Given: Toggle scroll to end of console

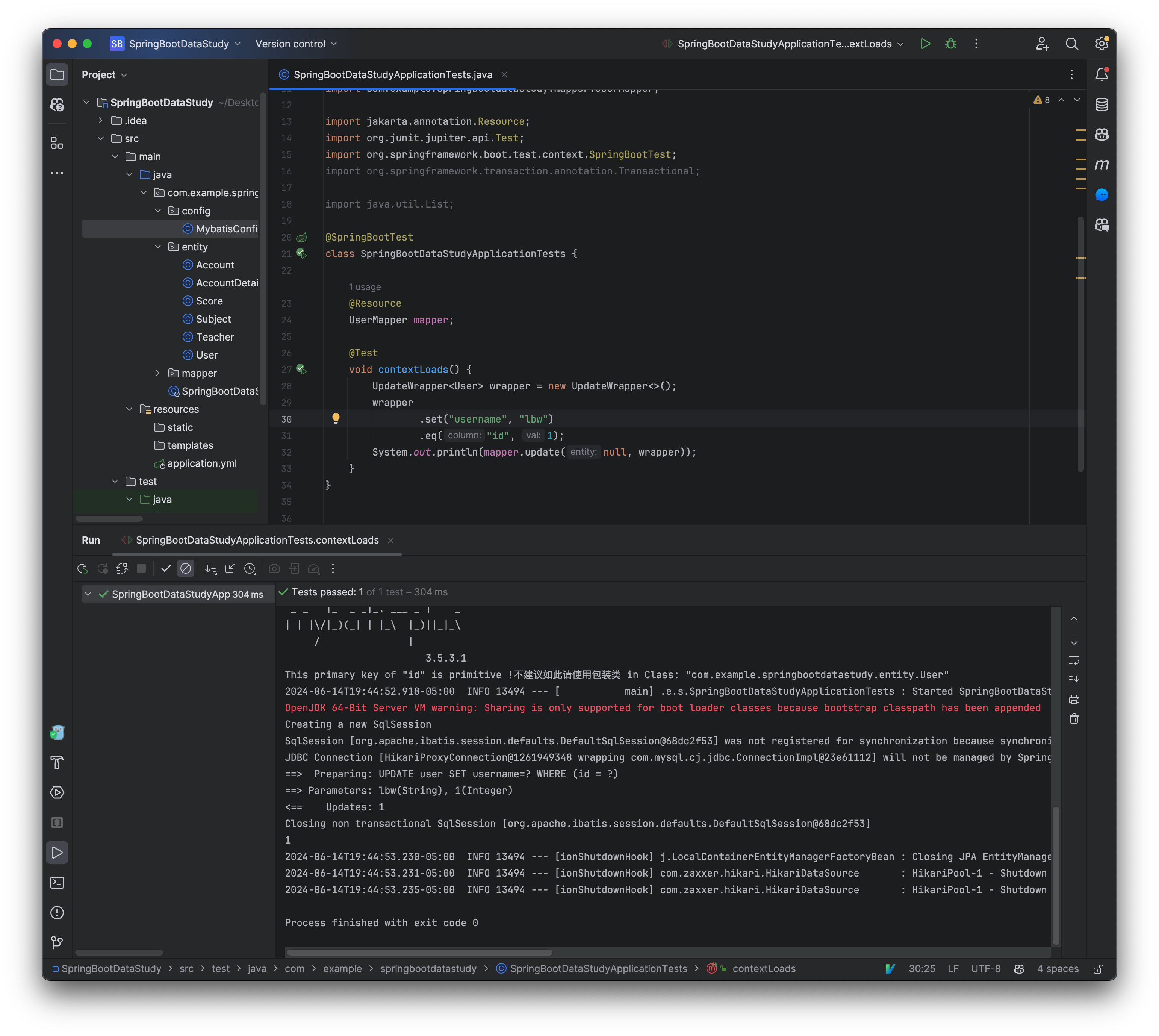Looking at the screenshot, I should pos(1074,680).
